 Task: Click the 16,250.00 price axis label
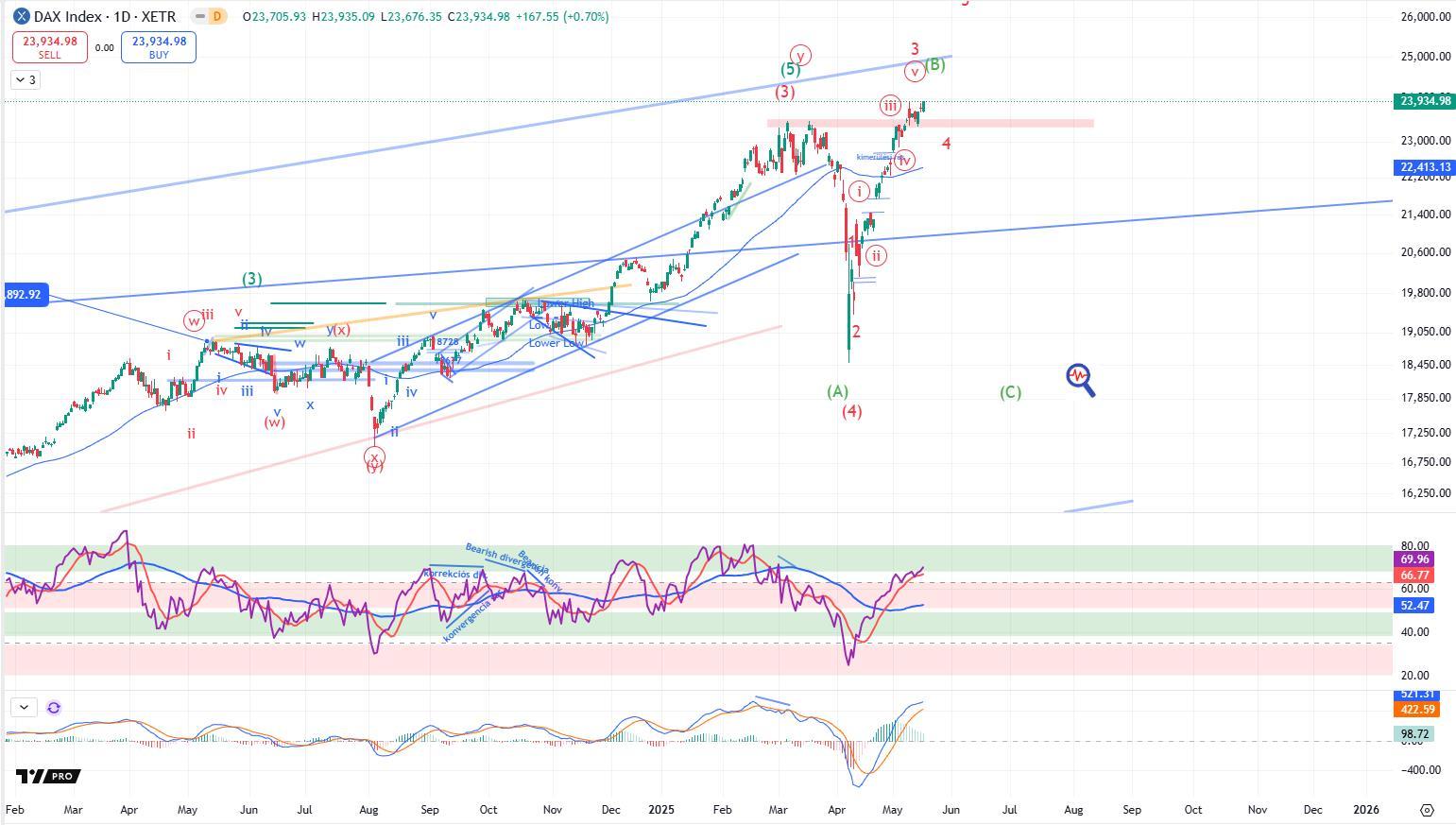coord(1424,493)
